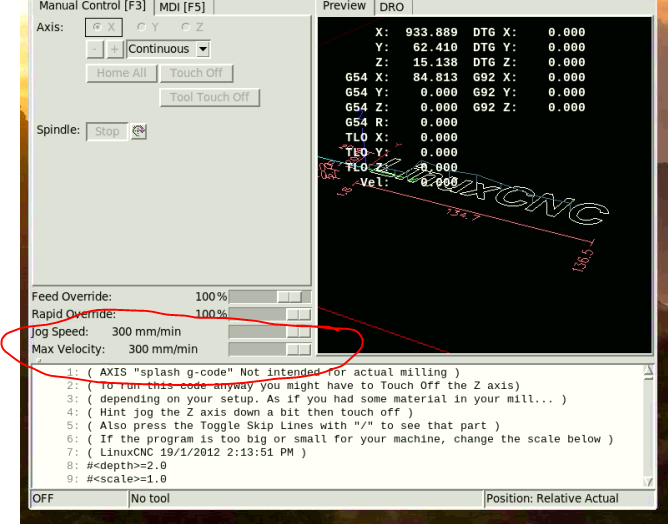Switch to the MDI [F5] tab

point(182,7)
